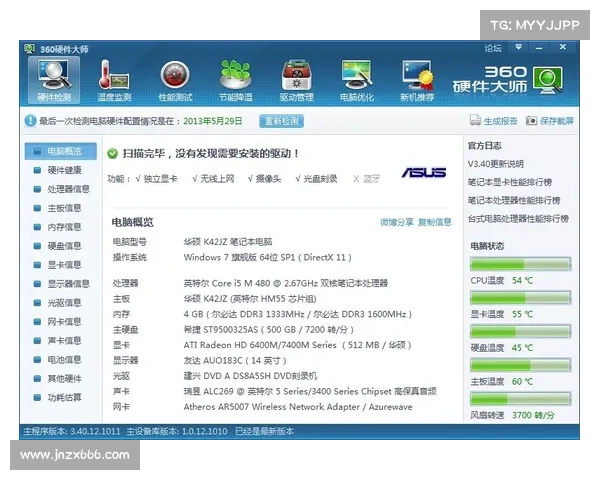This screenshot has height=480, width=600.
Task: Open 节能降温 energy saving tool
Action: point(235,80)
